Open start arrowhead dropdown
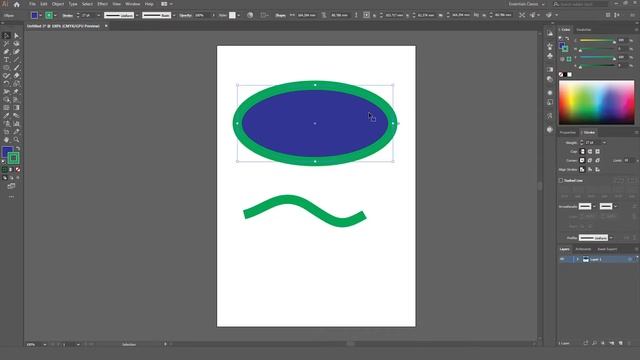This screenshot has height=360, width=640. point(594,206)
